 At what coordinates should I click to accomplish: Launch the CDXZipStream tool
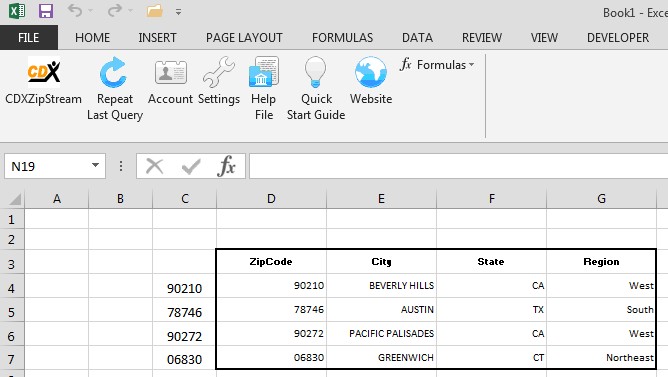pos(43,81)
